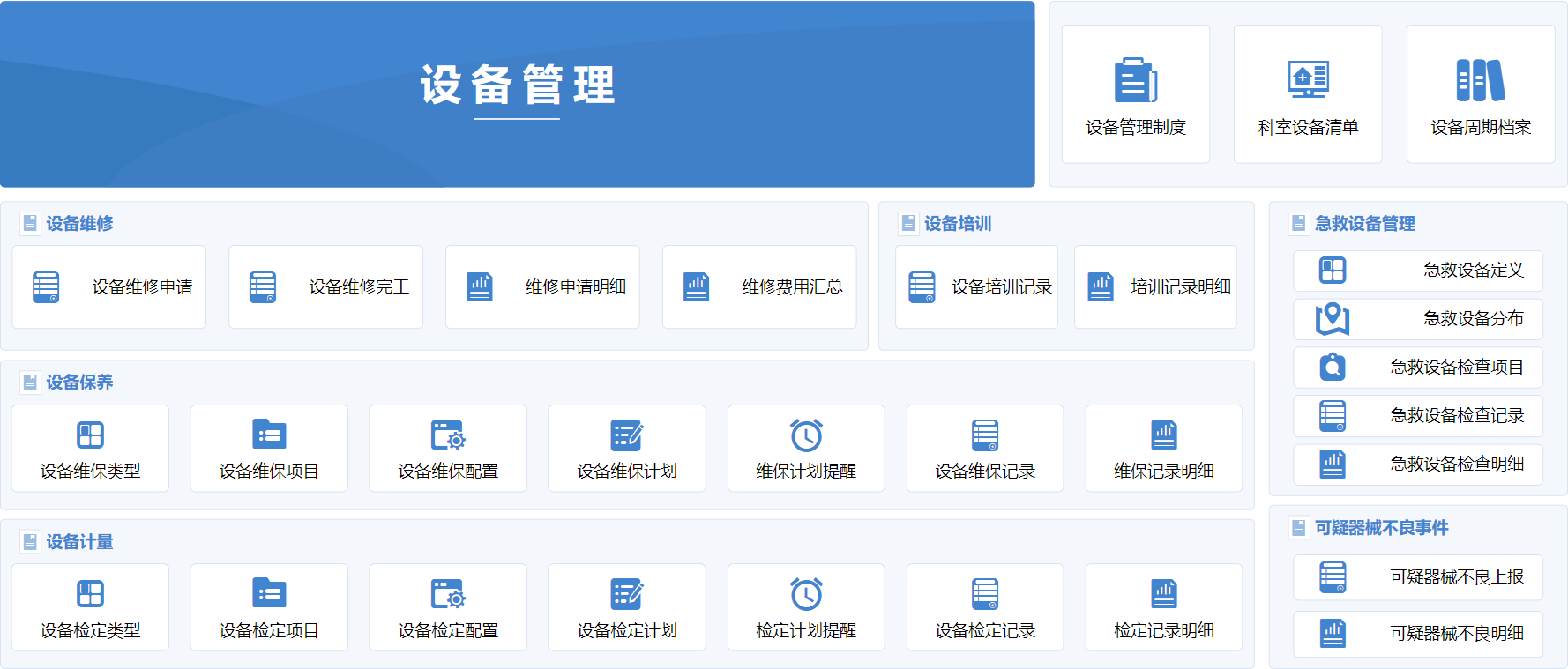This screenshot has height=669, width=1568.
Task: Open 设备检定配置 label
Action: pyautogui.click(x=448, y=631)
